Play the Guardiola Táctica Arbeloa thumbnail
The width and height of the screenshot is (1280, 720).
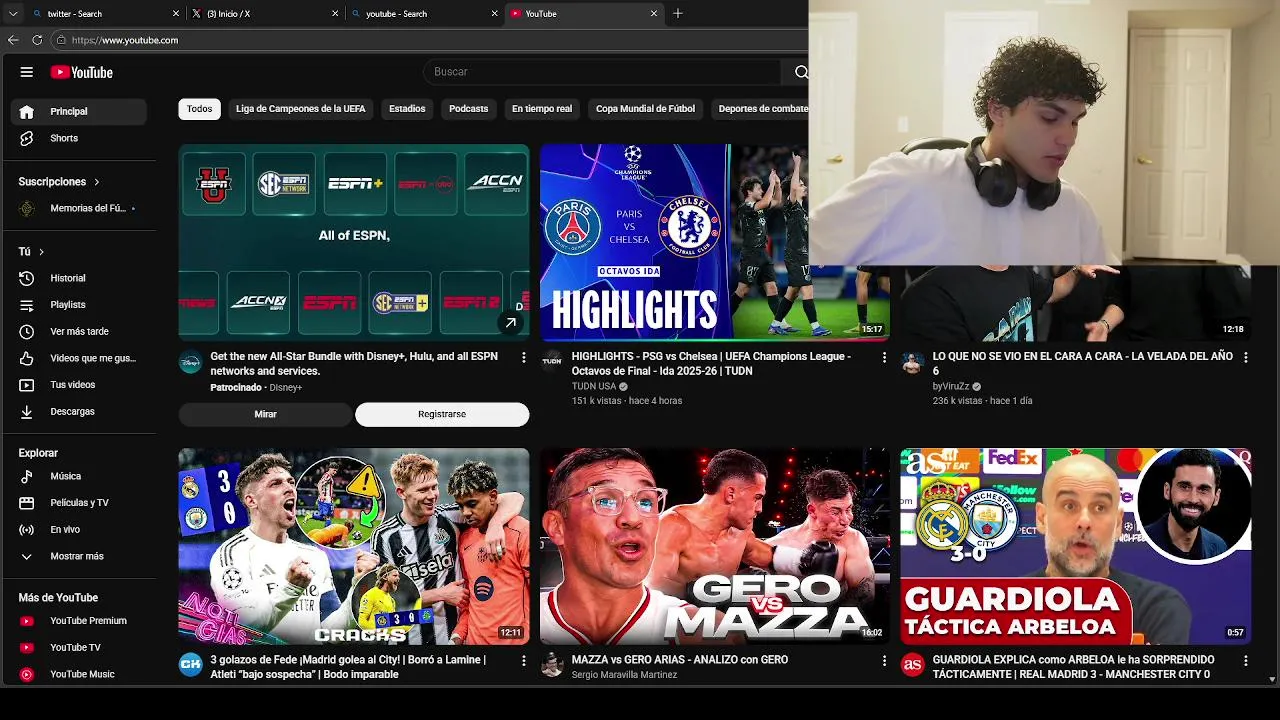click(1075, 546)
